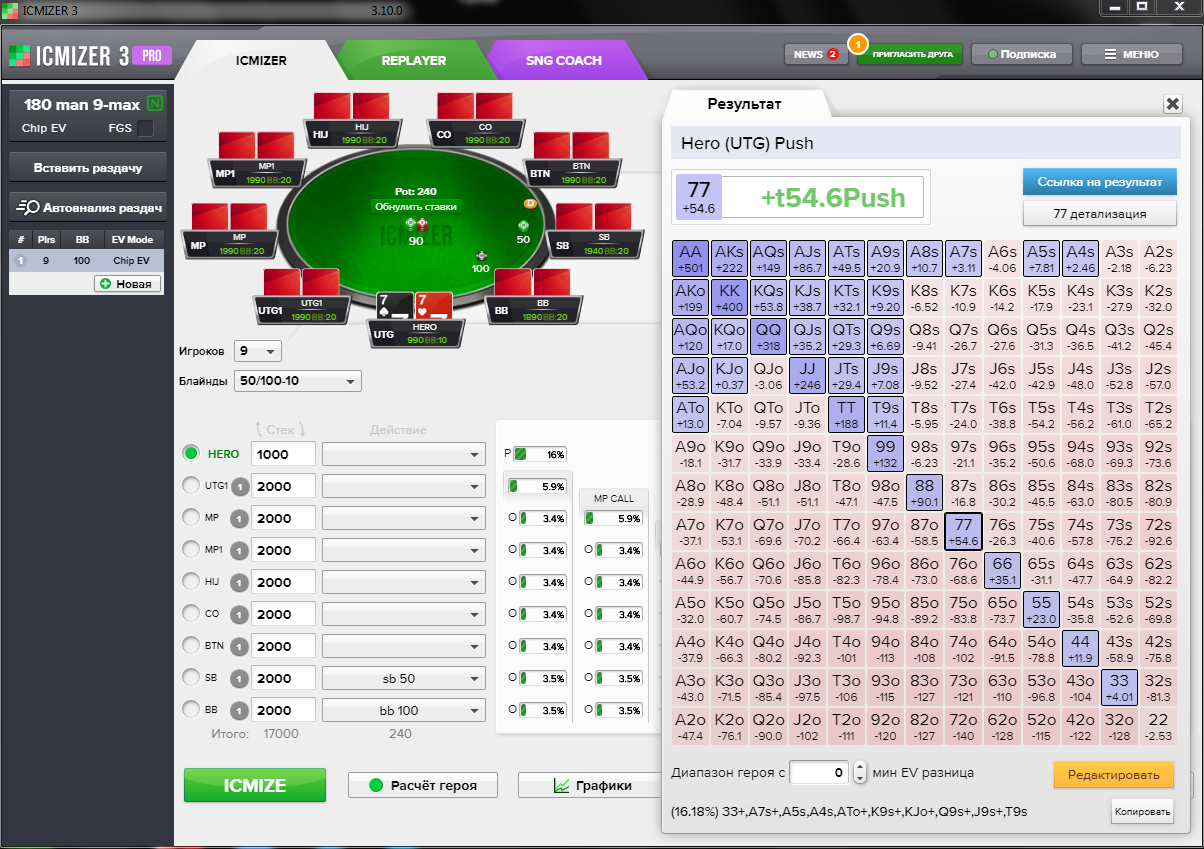Click the gray 1 badge in the BB stack row
Viewport: 1204px width, 849px height.
[x=239, y=710]
